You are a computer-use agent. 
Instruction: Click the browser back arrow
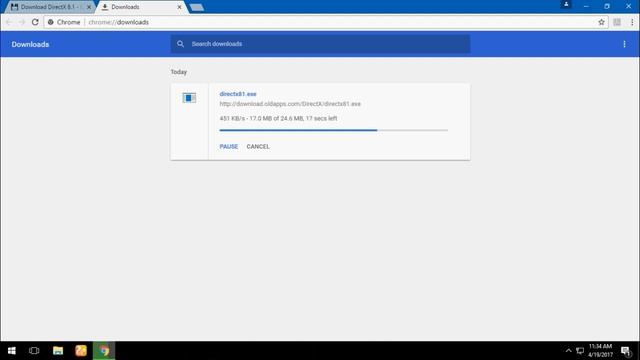point(9,22)
